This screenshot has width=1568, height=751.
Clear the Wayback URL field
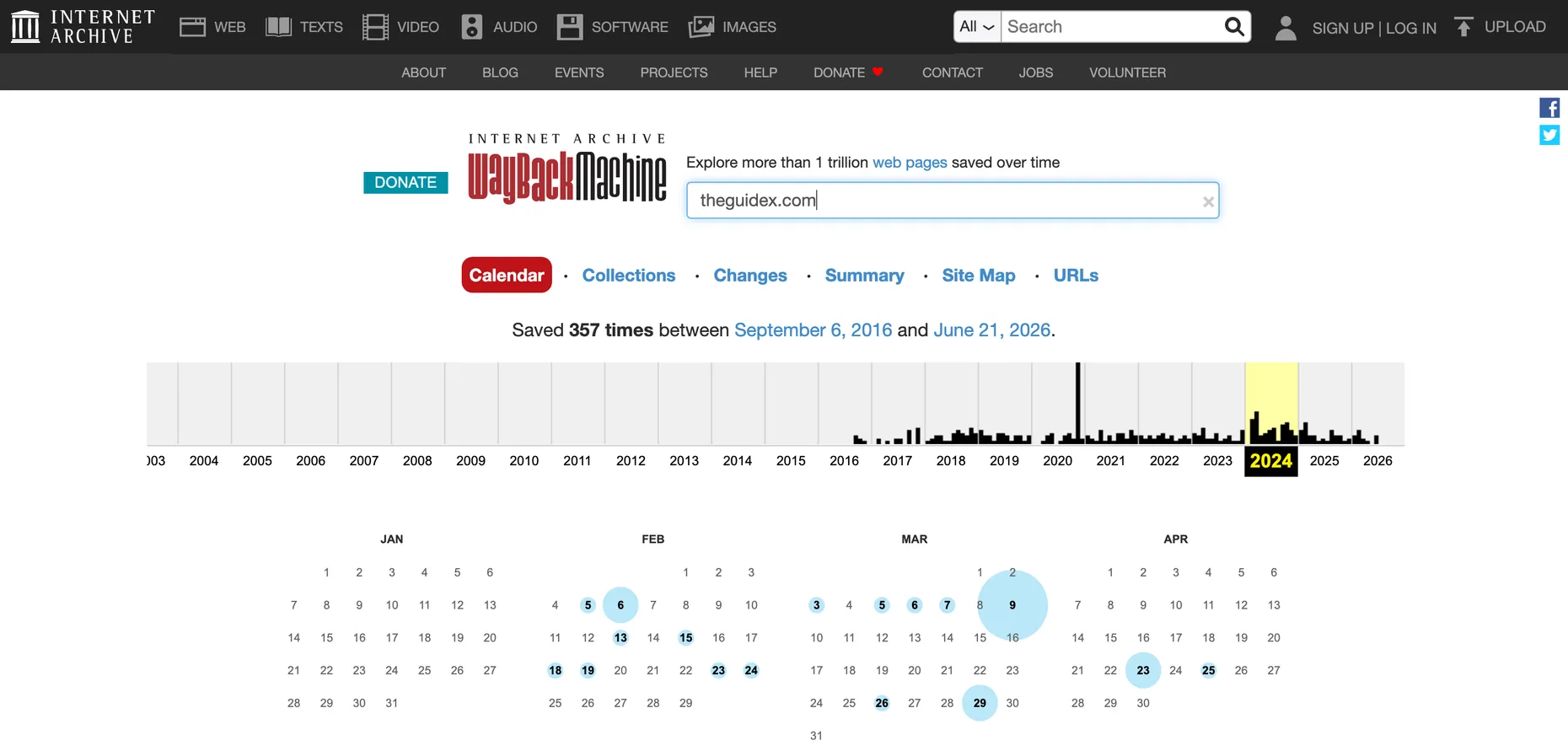[1208, 201]
